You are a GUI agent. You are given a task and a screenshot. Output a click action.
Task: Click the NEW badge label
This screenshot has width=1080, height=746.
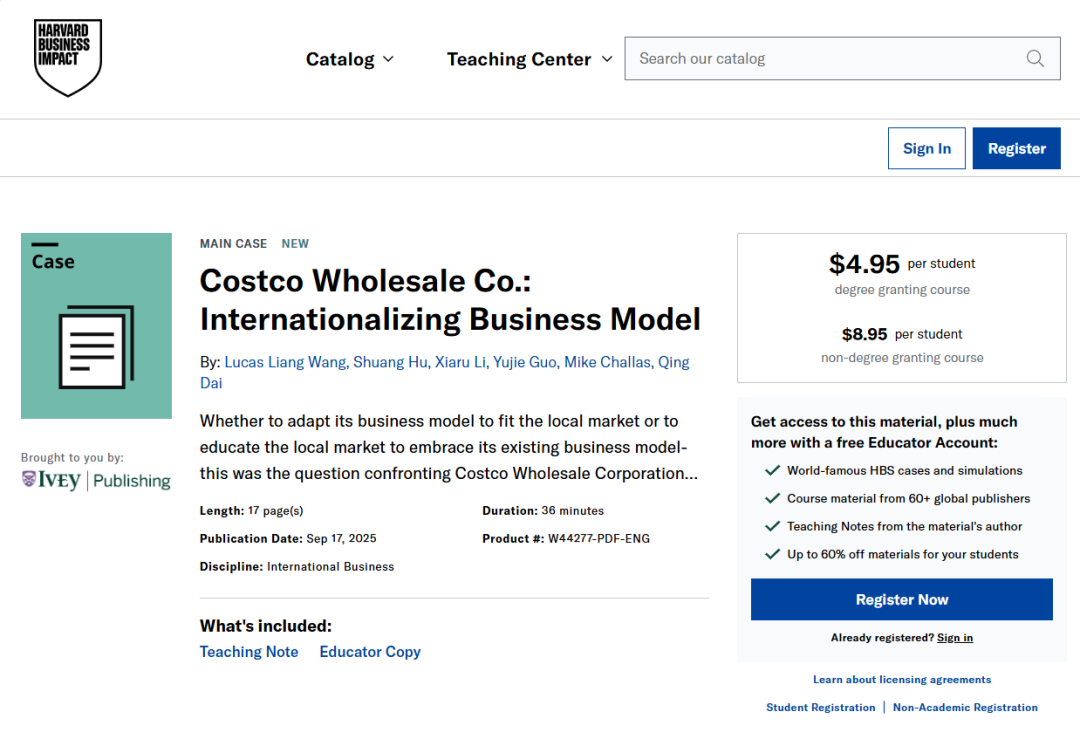click(295, 244)
